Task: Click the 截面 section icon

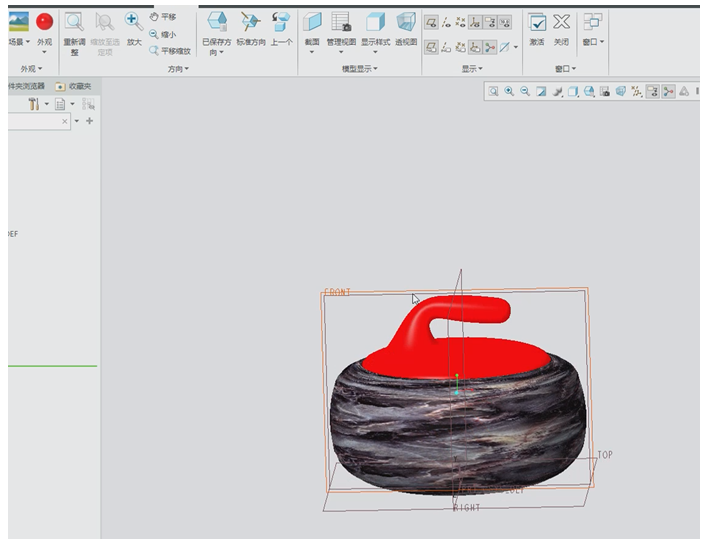Action: [312, 22]
